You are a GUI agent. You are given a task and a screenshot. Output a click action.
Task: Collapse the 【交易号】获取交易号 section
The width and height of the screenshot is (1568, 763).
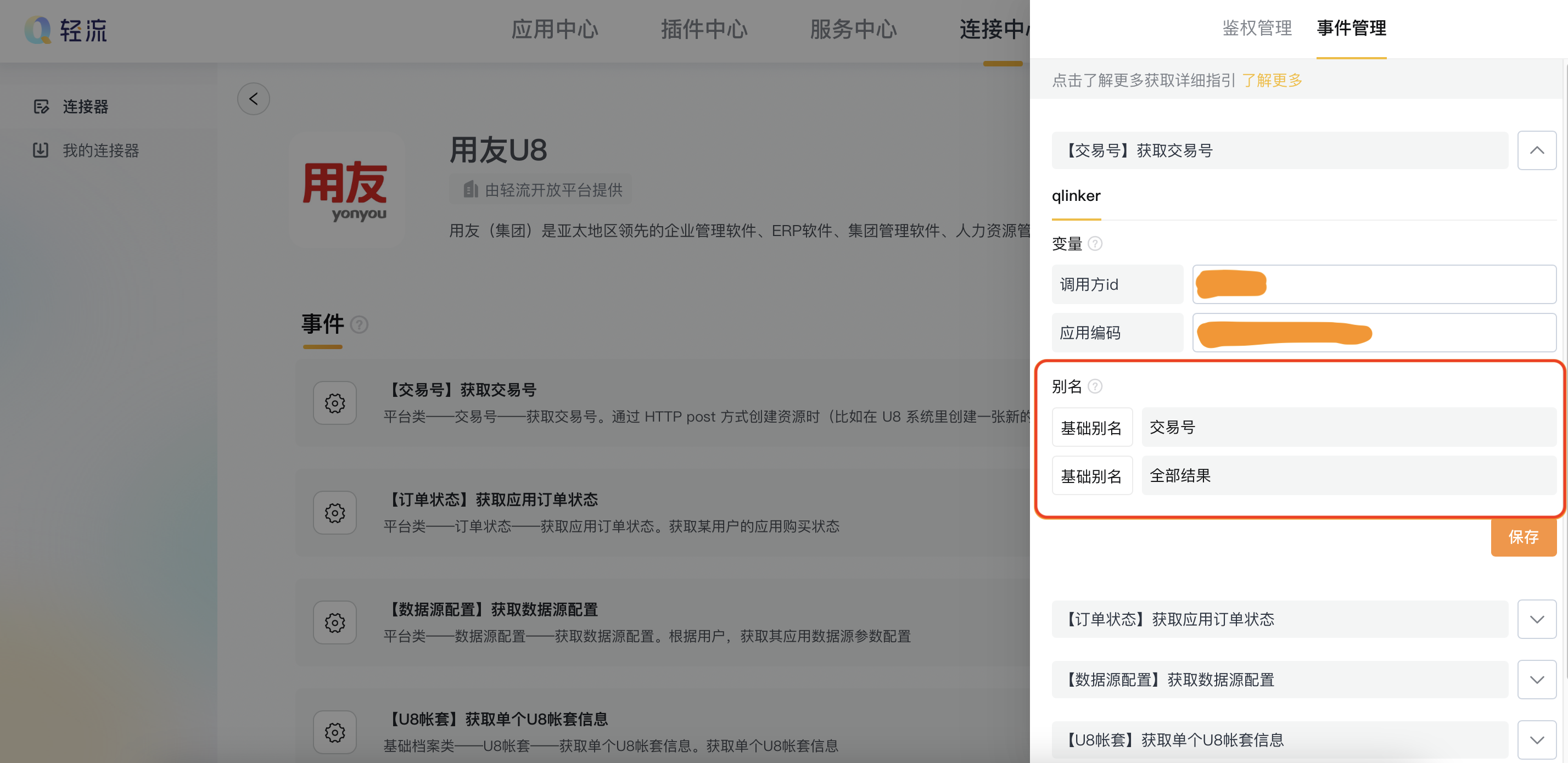click(x=1536, y=150)
